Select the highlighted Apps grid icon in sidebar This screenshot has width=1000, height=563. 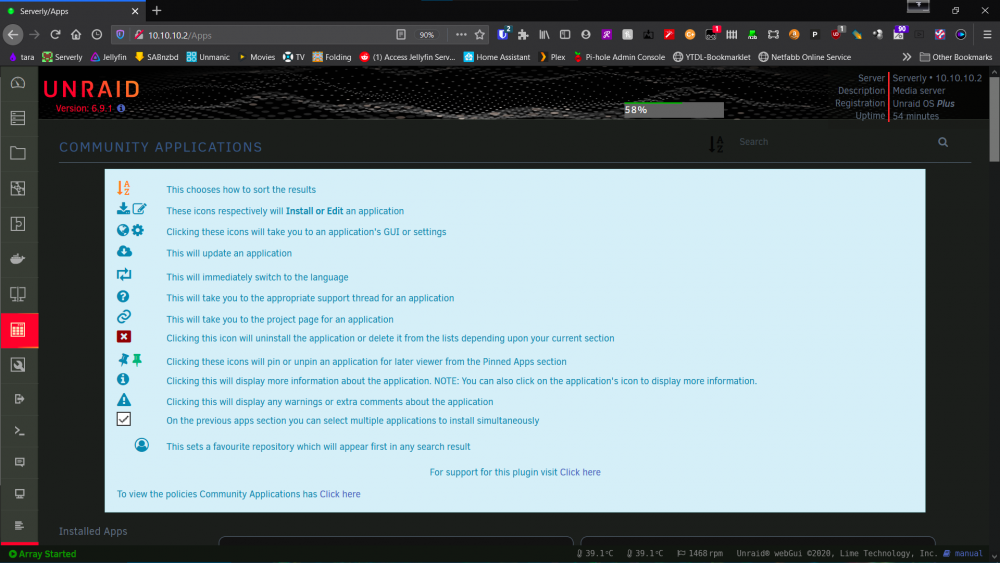click(x=18, y=330)
